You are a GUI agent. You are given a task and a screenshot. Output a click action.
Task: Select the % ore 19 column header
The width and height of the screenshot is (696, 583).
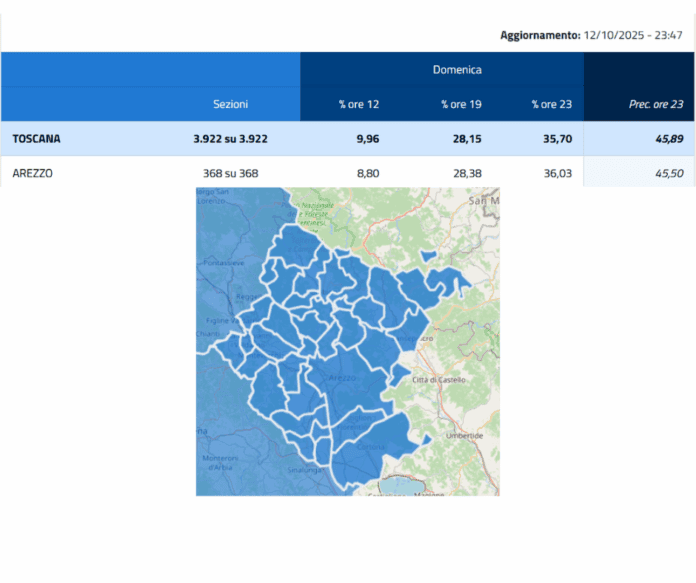click(x=459, y=104)
